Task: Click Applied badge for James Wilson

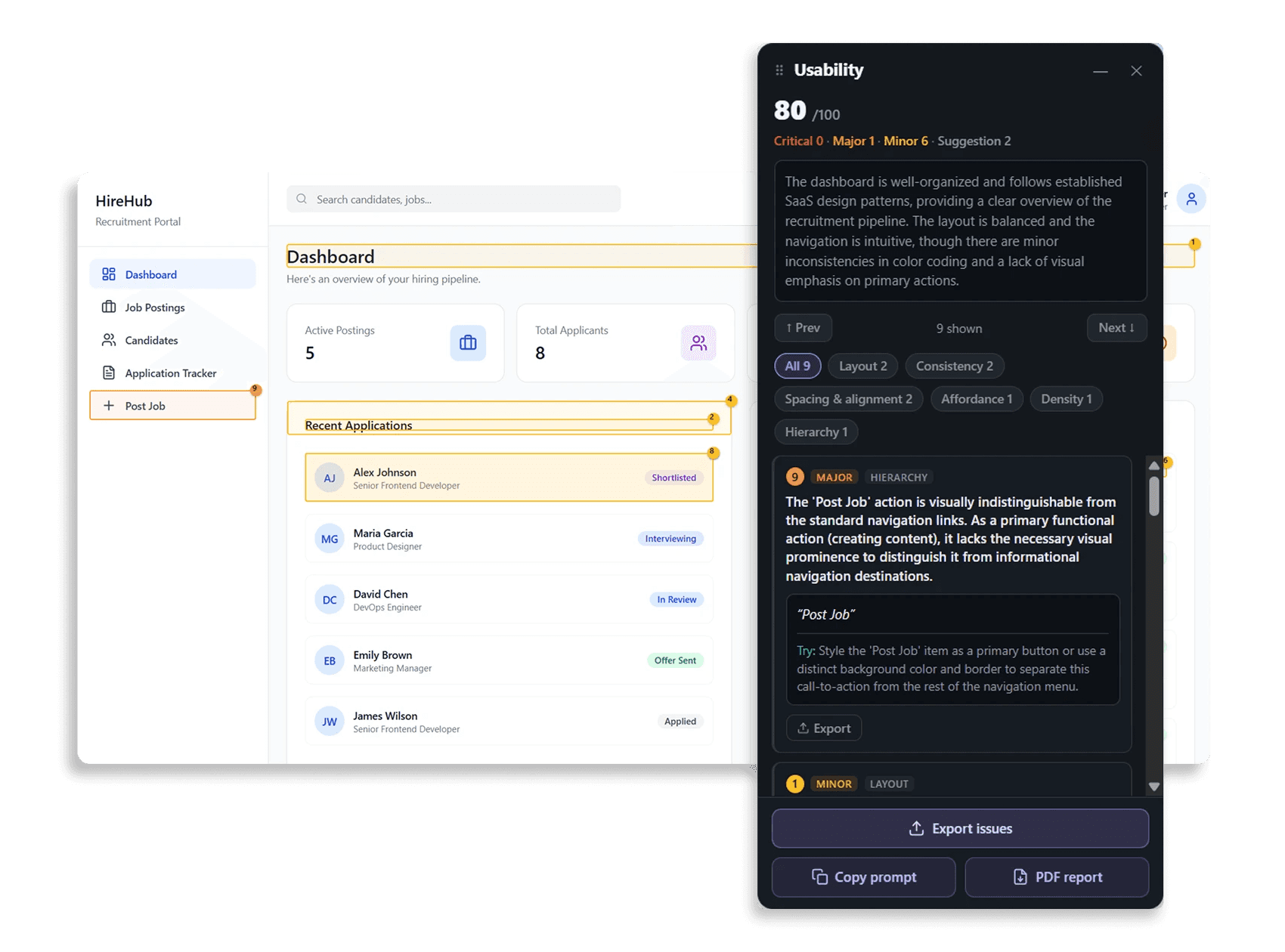Action: tap(680, 722)
